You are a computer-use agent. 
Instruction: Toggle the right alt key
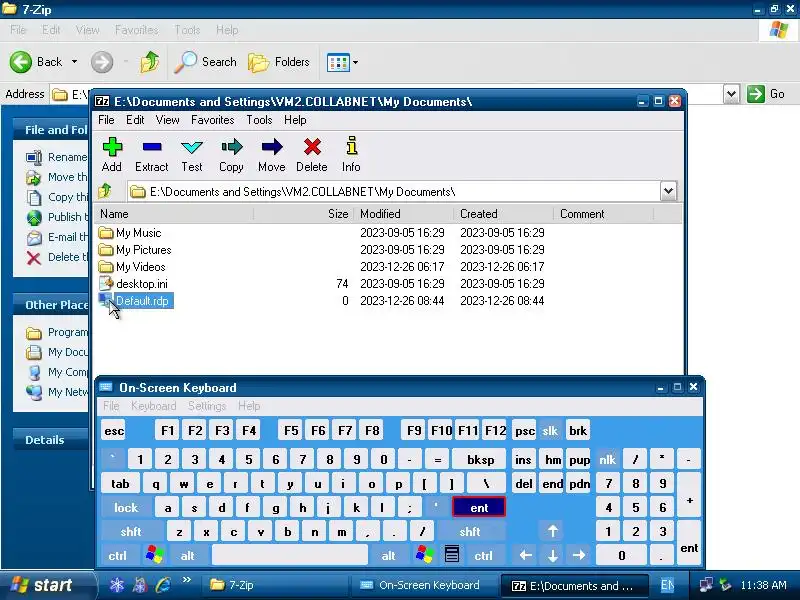click(x=389, y=555)
